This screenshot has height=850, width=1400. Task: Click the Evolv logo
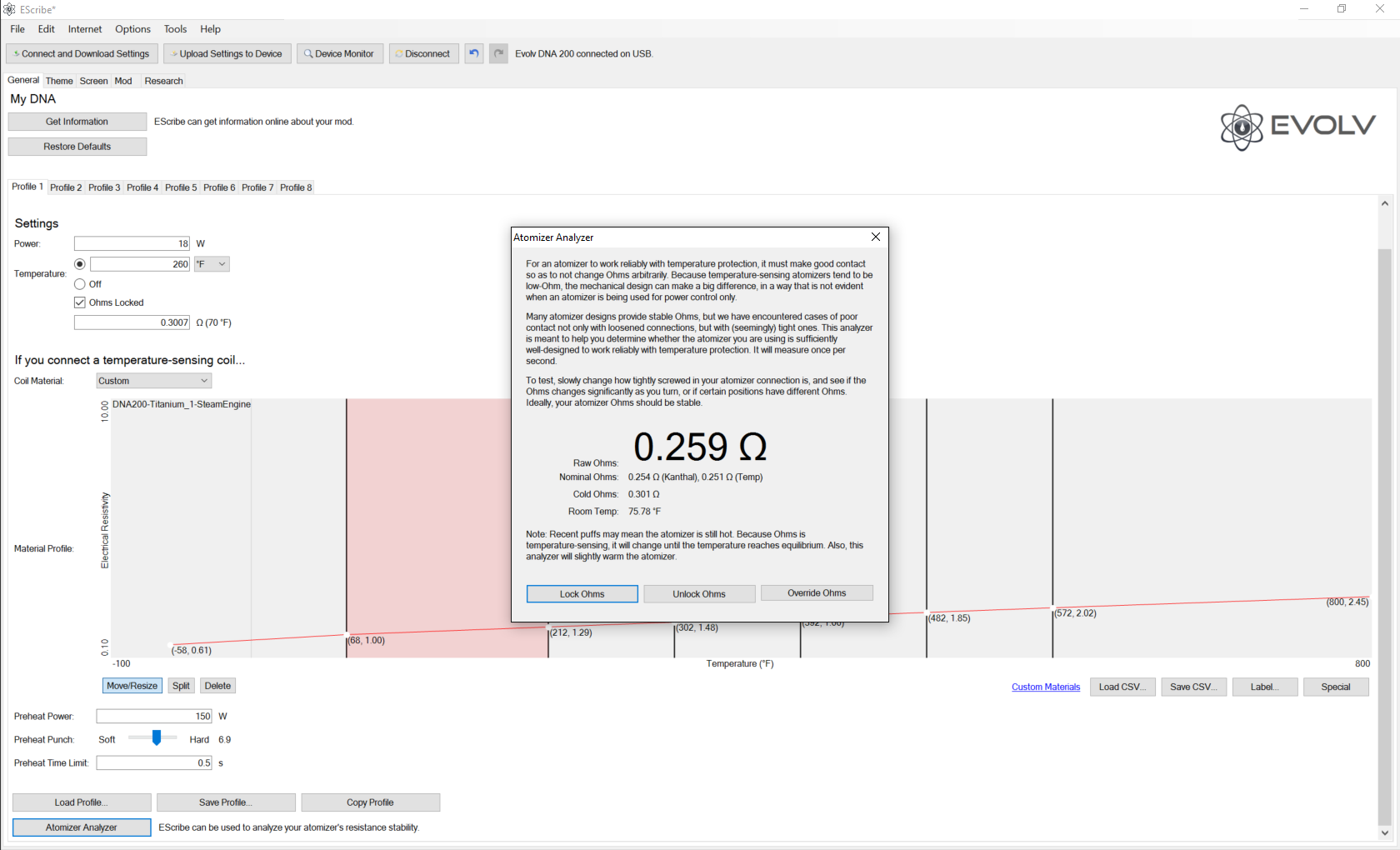(1297, 127)
